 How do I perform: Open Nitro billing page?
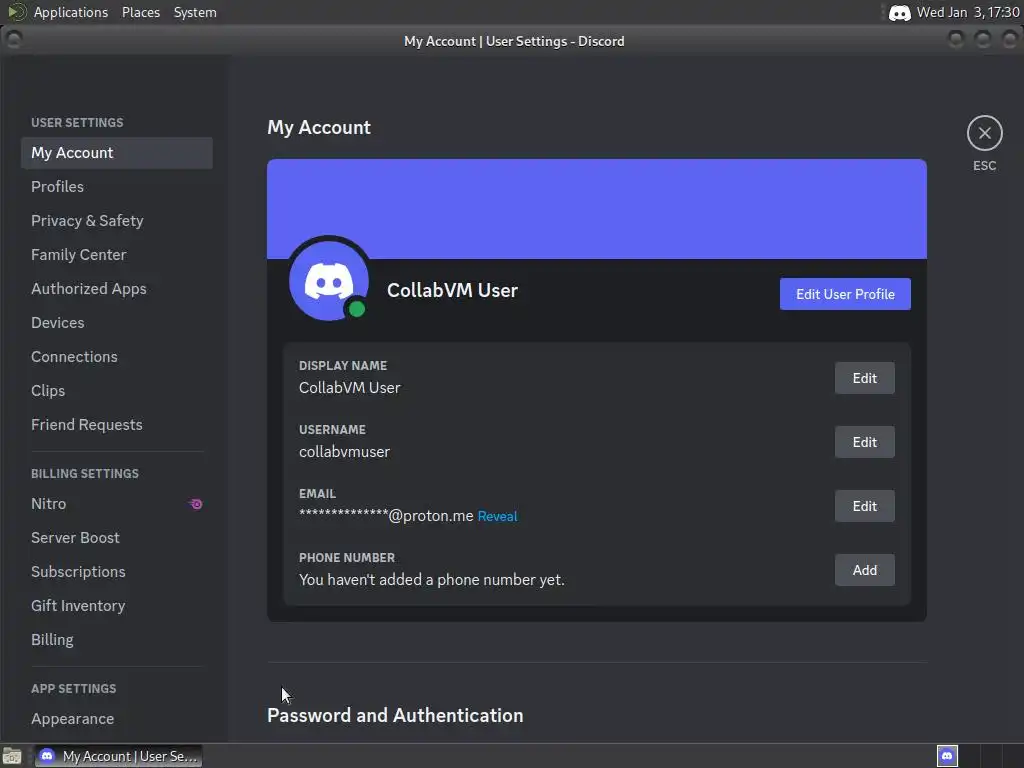click(x=117, y=504)
